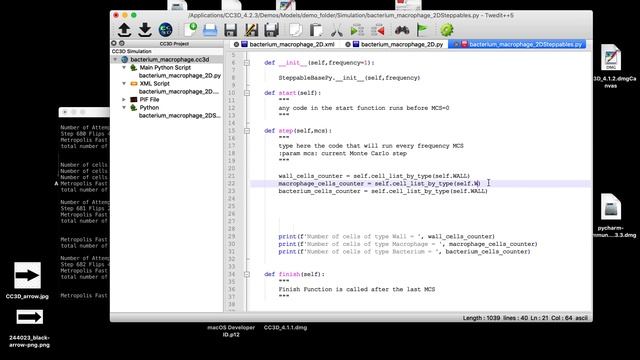Collapse the Main Python Script node
This screenshot has width=640, height=360.
coord(124,68)
